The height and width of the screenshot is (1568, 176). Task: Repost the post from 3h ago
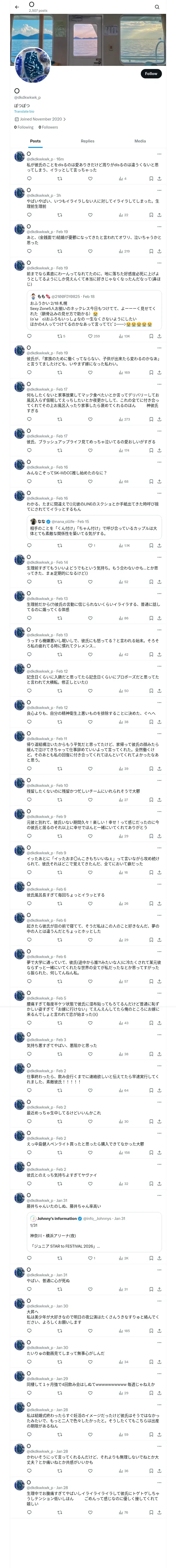coord(59,215)
